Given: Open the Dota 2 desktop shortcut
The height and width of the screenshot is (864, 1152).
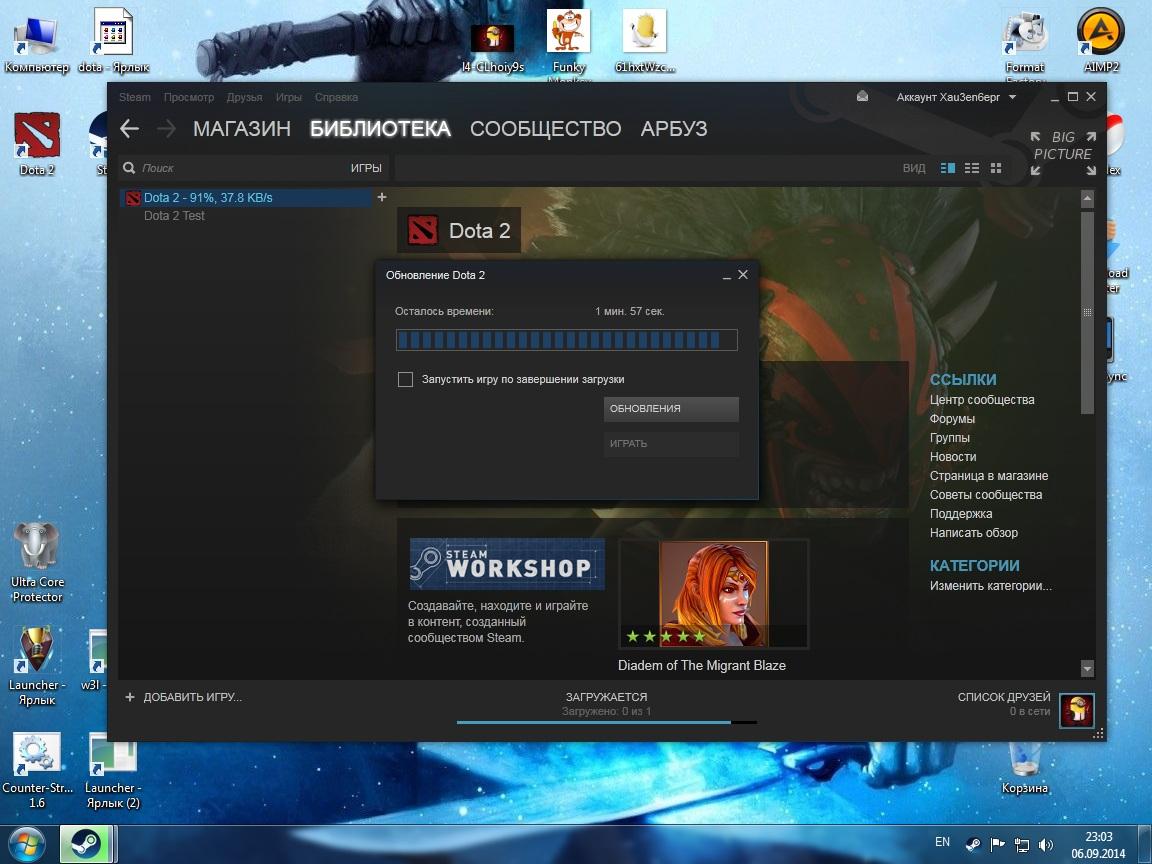Looking at the screenshot, I should click(36, 144).
